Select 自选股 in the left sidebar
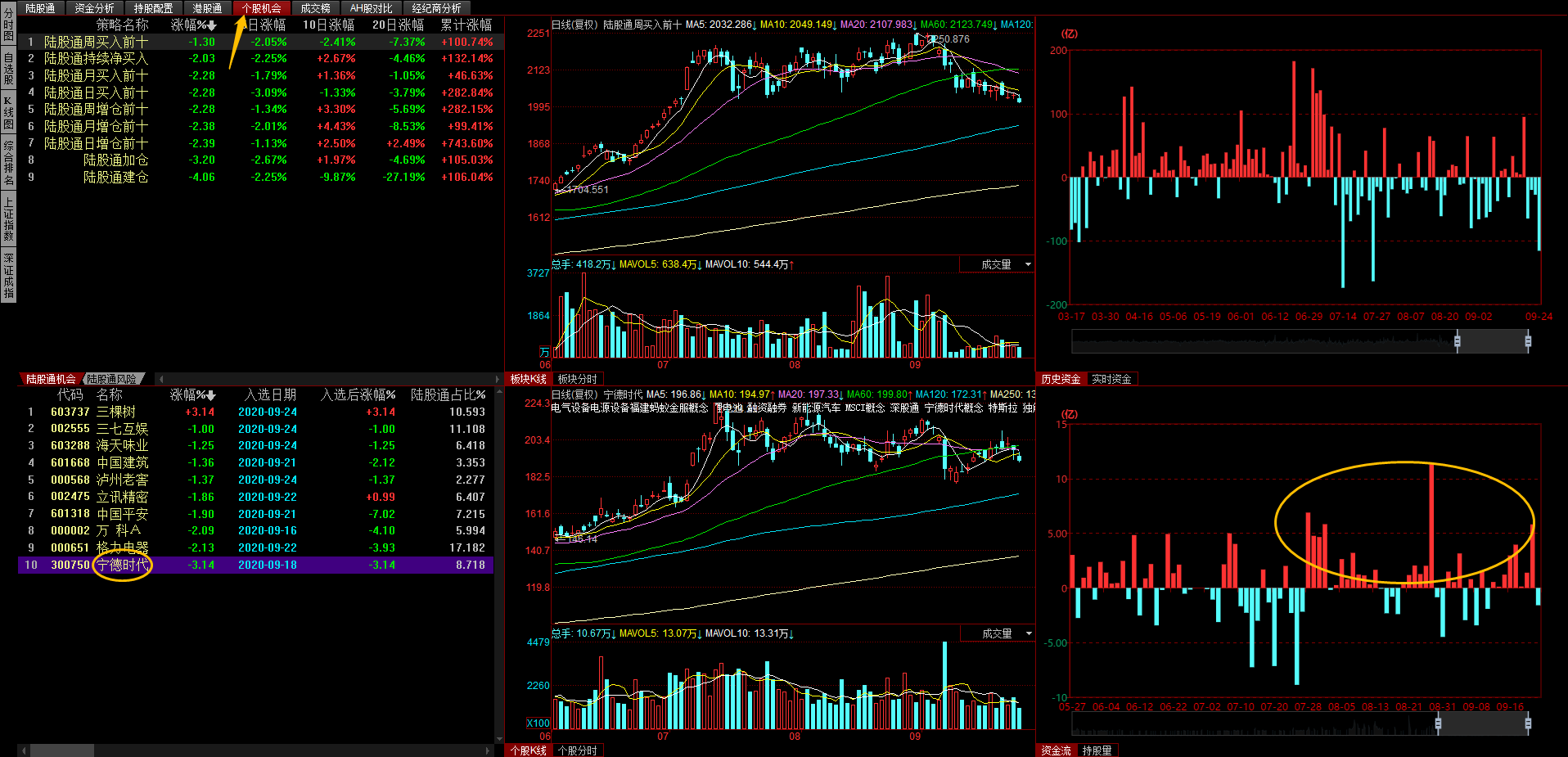Screen dimensions: 1568x757 coord(8,69)
